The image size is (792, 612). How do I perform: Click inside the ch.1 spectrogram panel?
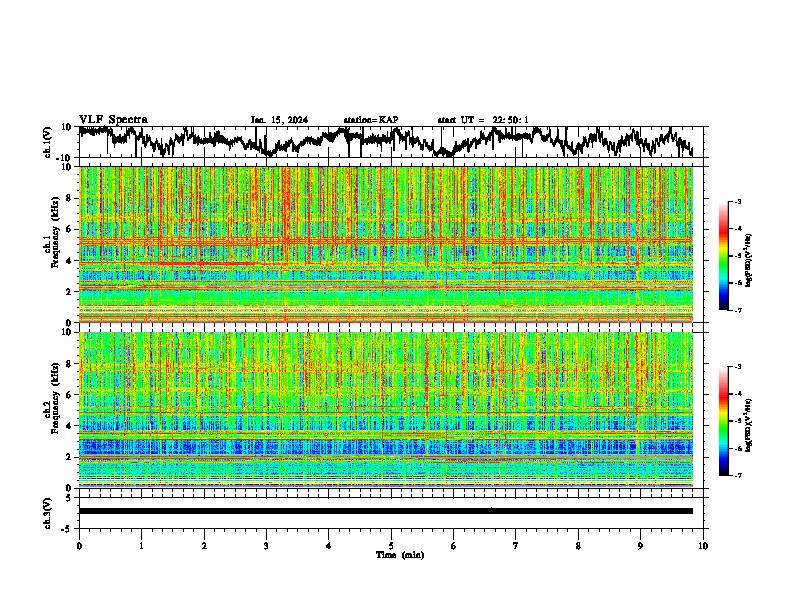[386, 244]
